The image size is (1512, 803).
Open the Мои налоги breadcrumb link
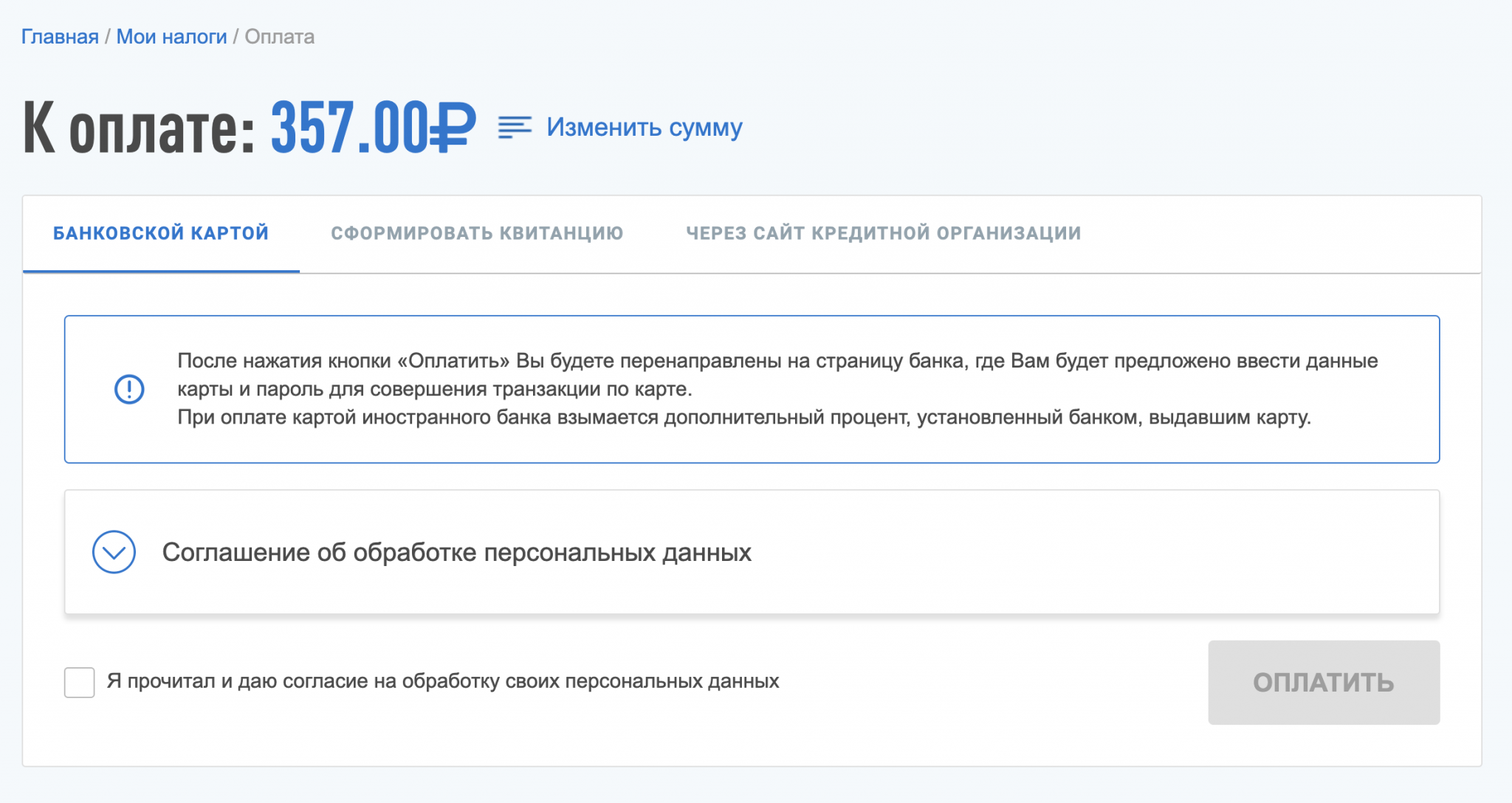click(171, 37)
